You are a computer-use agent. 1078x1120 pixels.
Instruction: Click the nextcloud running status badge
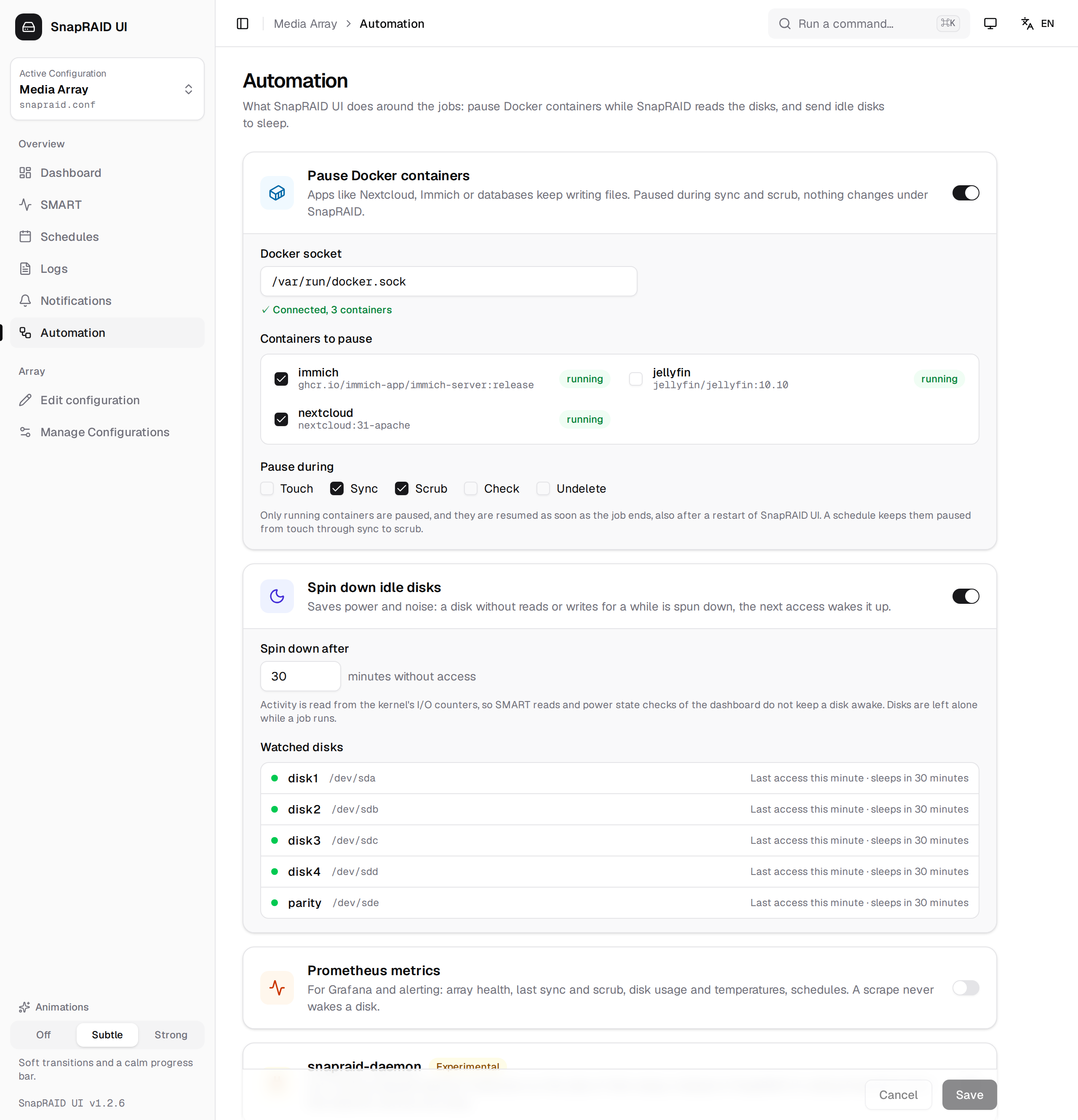click(585, 419)
